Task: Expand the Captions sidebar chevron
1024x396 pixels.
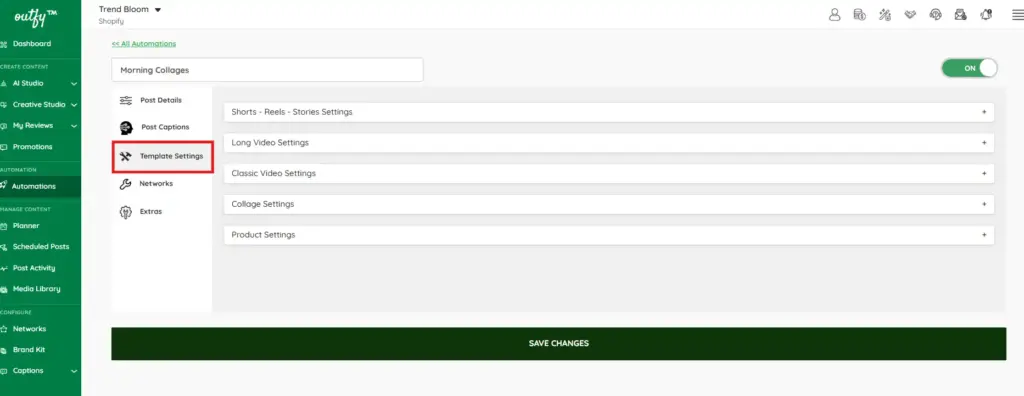Action: coord(74,371)
